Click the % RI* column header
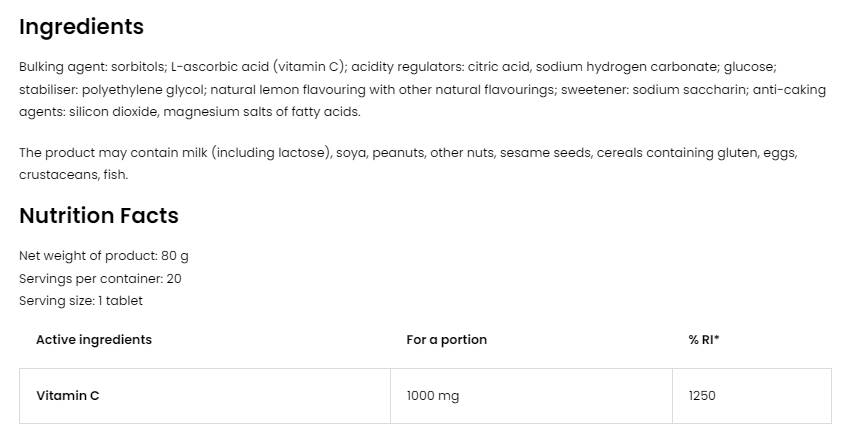 704,340
